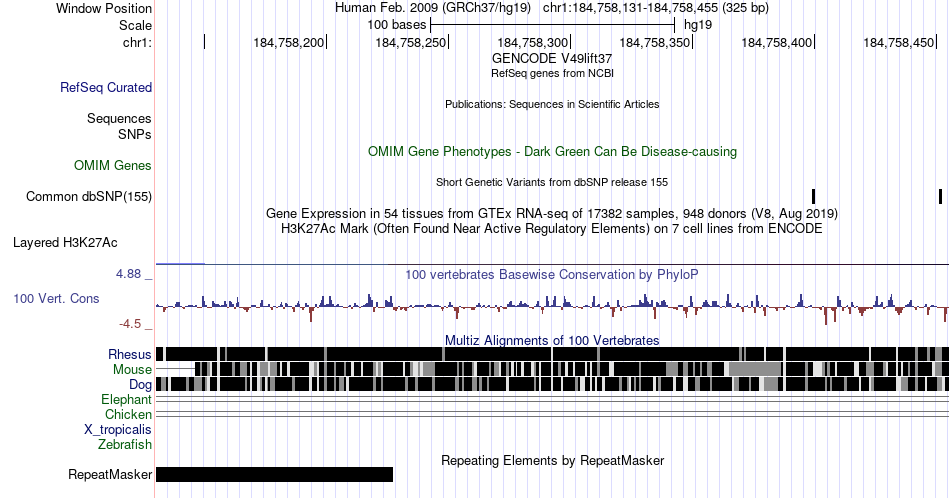Viewport: 950px width, 498px height.
Task: Click the Dog alignment bar
Action: [552, 384]
